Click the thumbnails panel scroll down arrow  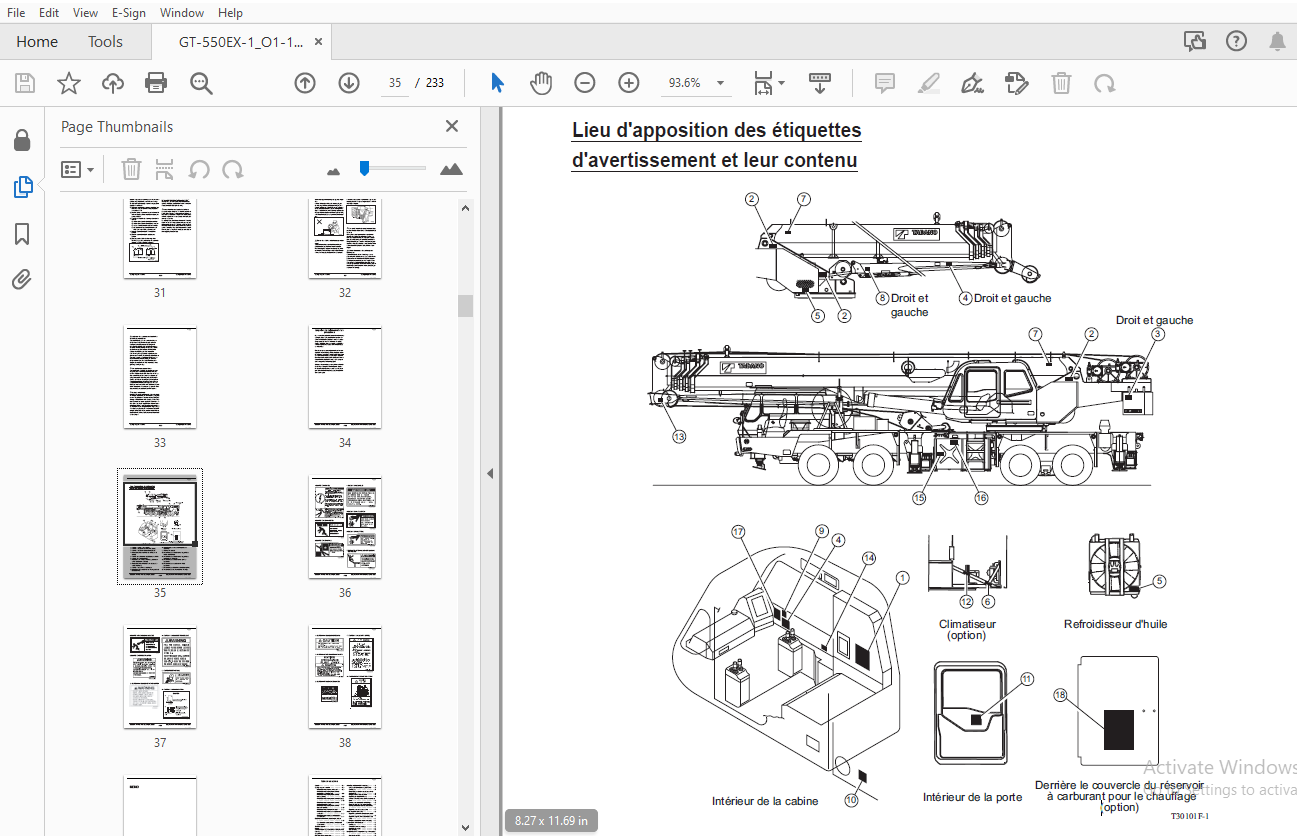tap(465, 827)
